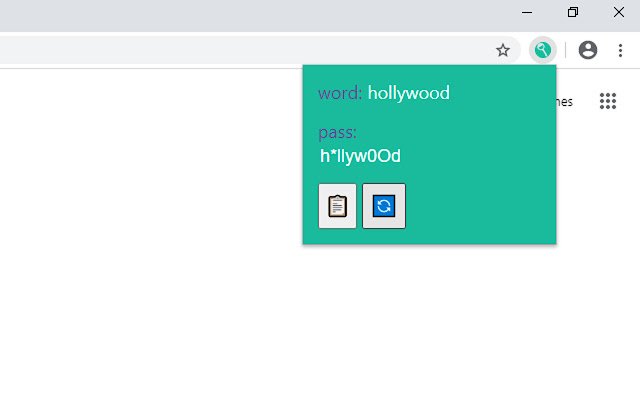Select the word 'hollywood' text
The image size is (640, 400).
(409, 93)
